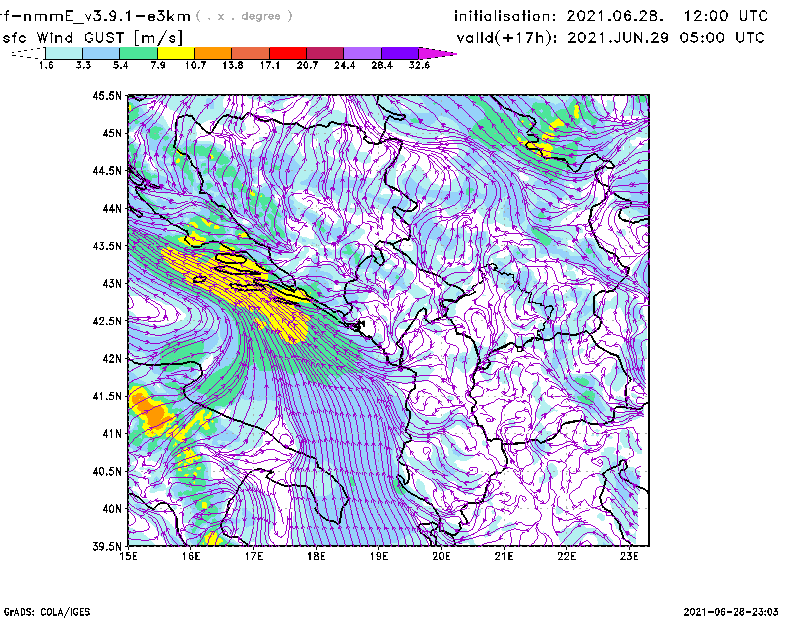Click the orange 10.7–13.8 legend swatch
Viewport: 800px width, 618px height.
(213, 53)
